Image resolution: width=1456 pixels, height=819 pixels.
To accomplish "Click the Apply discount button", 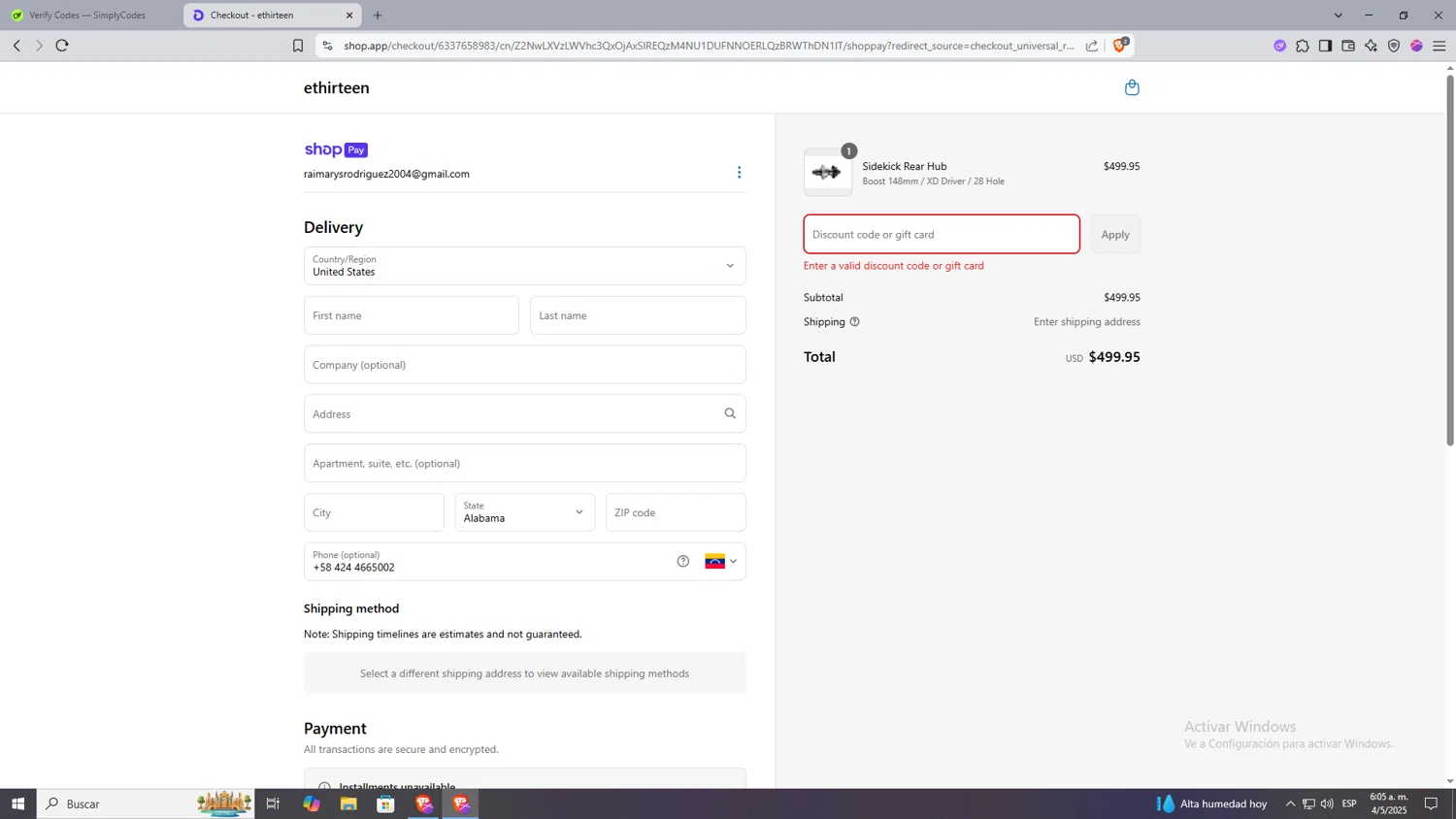I will (x=1115, y=235).
